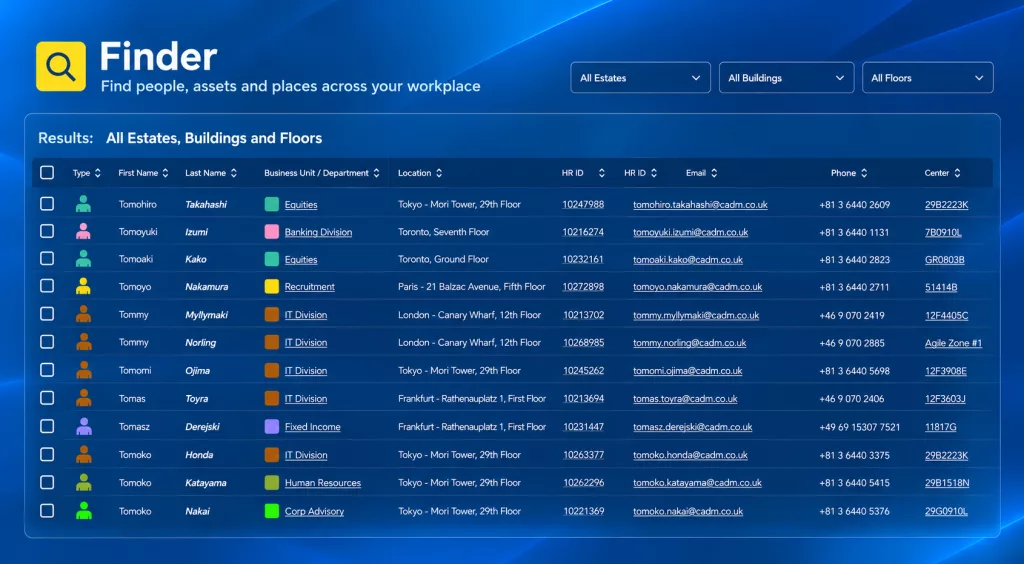Screen dimensions: 1024x564
Task: Click location Paris - 21 Balzac Avenue, Fifth Floor
Action: tap(472, 287)
